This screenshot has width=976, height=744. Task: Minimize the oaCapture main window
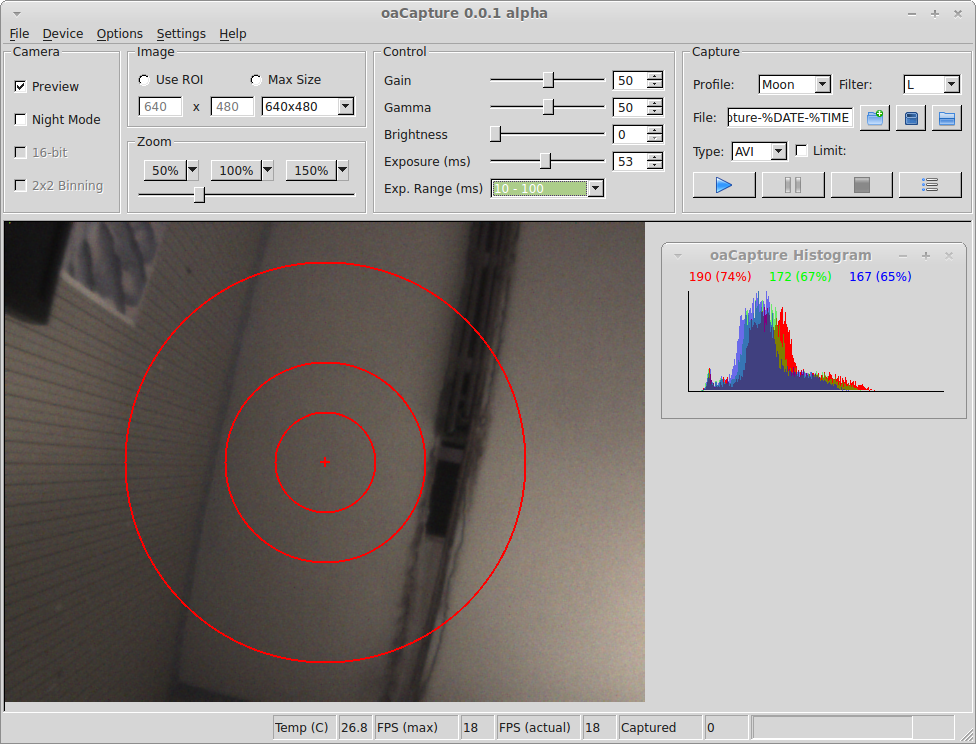point(912,14)
